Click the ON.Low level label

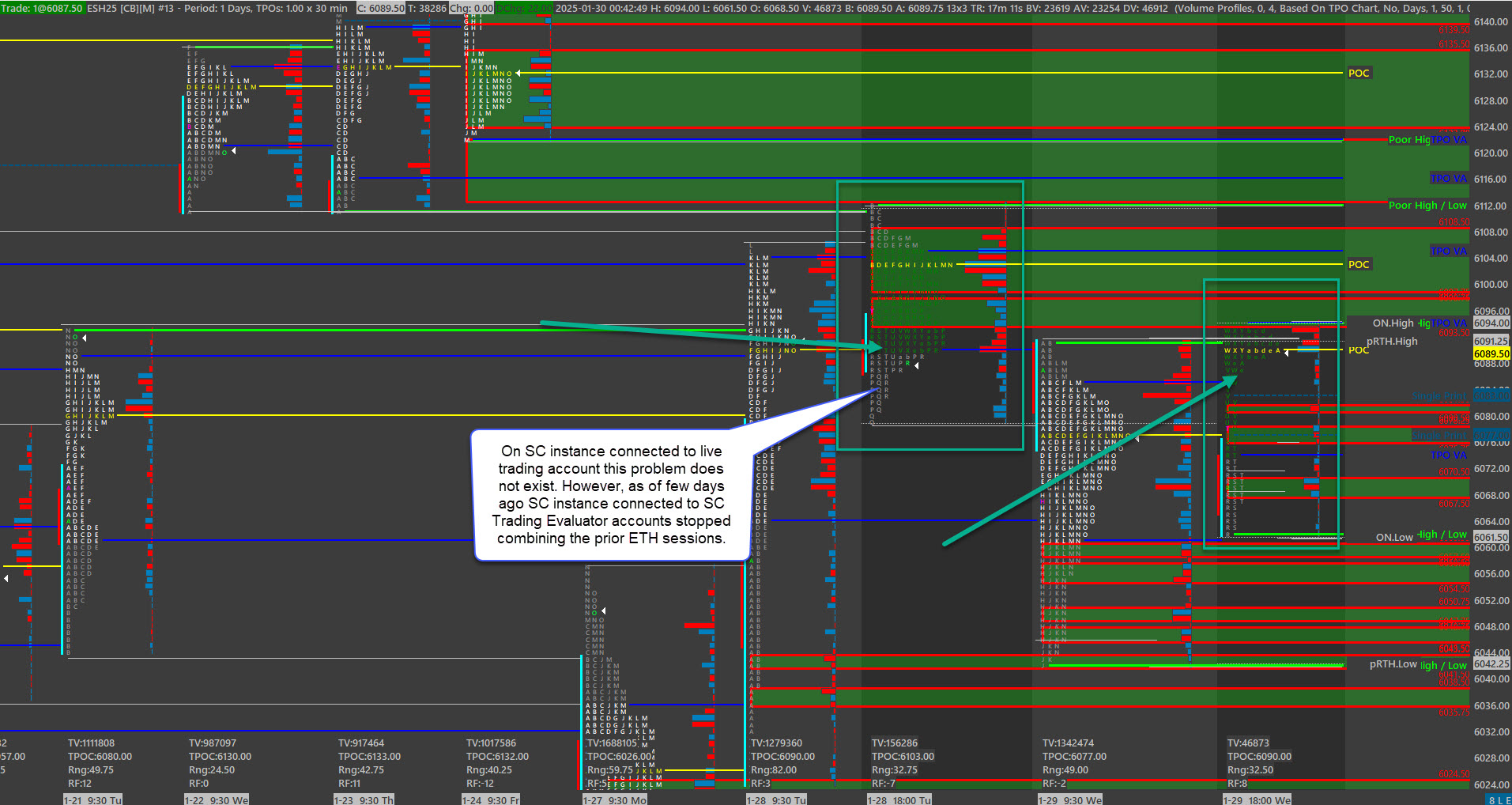click(x=1394, y=537)
